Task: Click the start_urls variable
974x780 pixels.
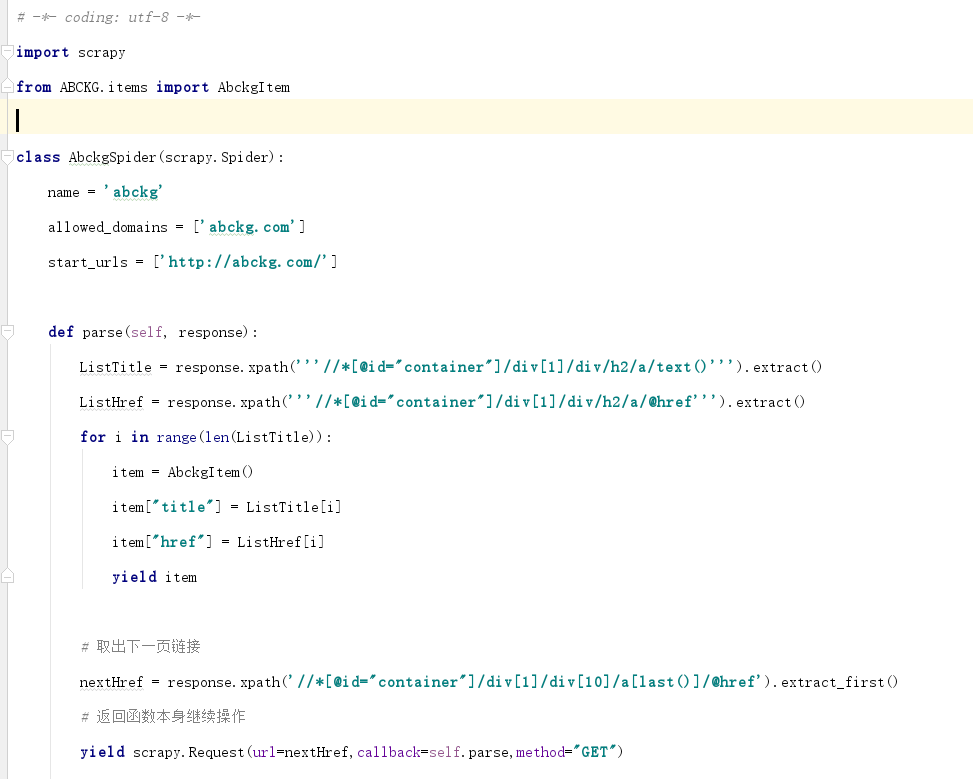Action: click(x=88, y=262)
